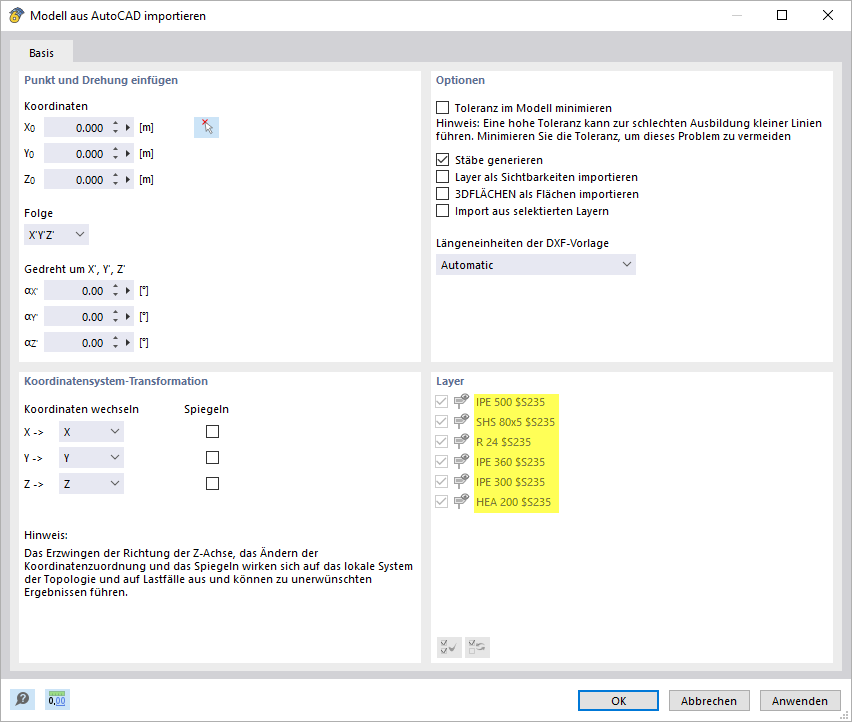Viewport: 852px width, 722px height.
Task: Open the Y -> coordinate dropdown
Action: (x=91, y=457)
